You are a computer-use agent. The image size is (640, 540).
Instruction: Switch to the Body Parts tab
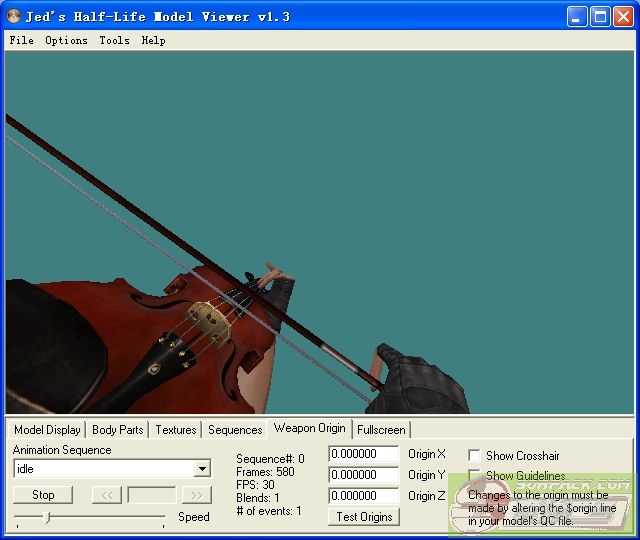point(117,430)
